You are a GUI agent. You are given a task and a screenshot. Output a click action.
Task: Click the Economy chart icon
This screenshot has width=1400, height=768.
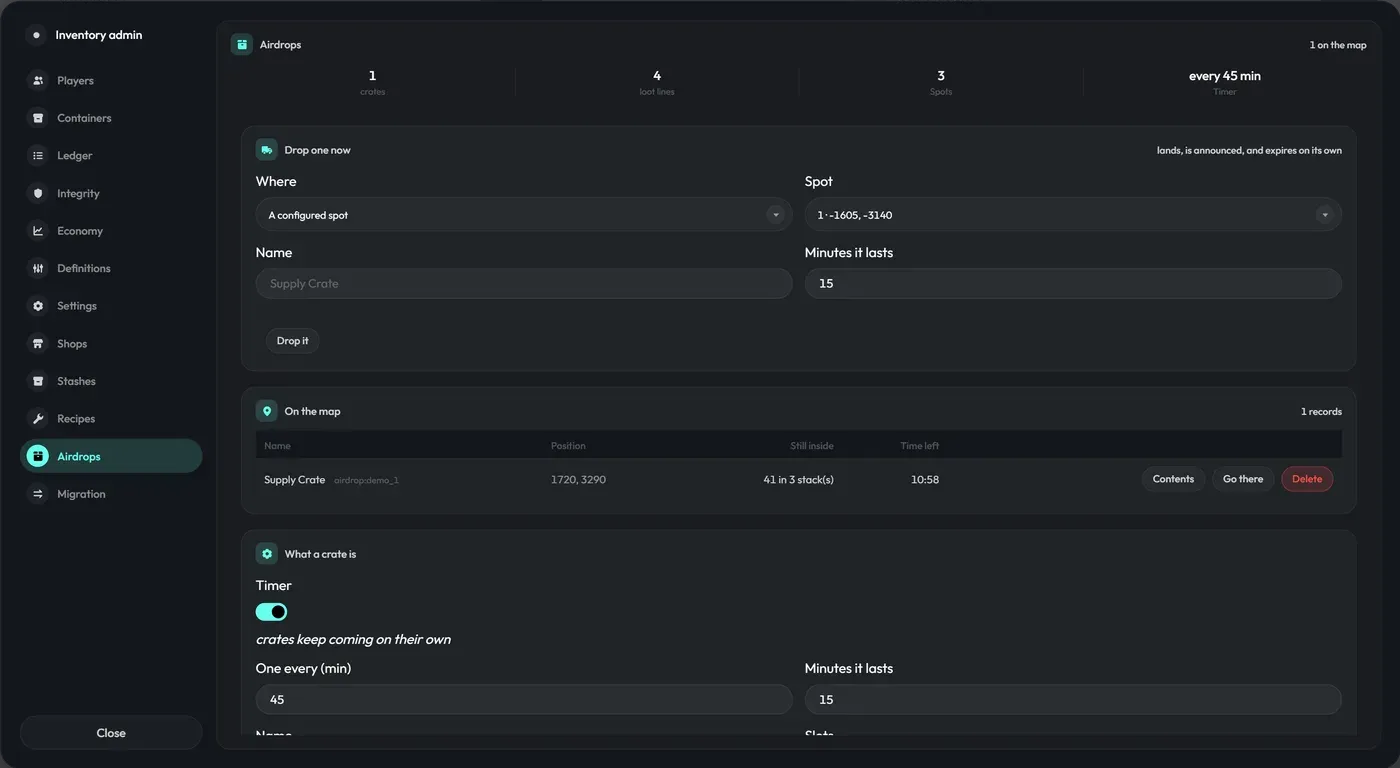pyautogui.click(x=38, y=231)
